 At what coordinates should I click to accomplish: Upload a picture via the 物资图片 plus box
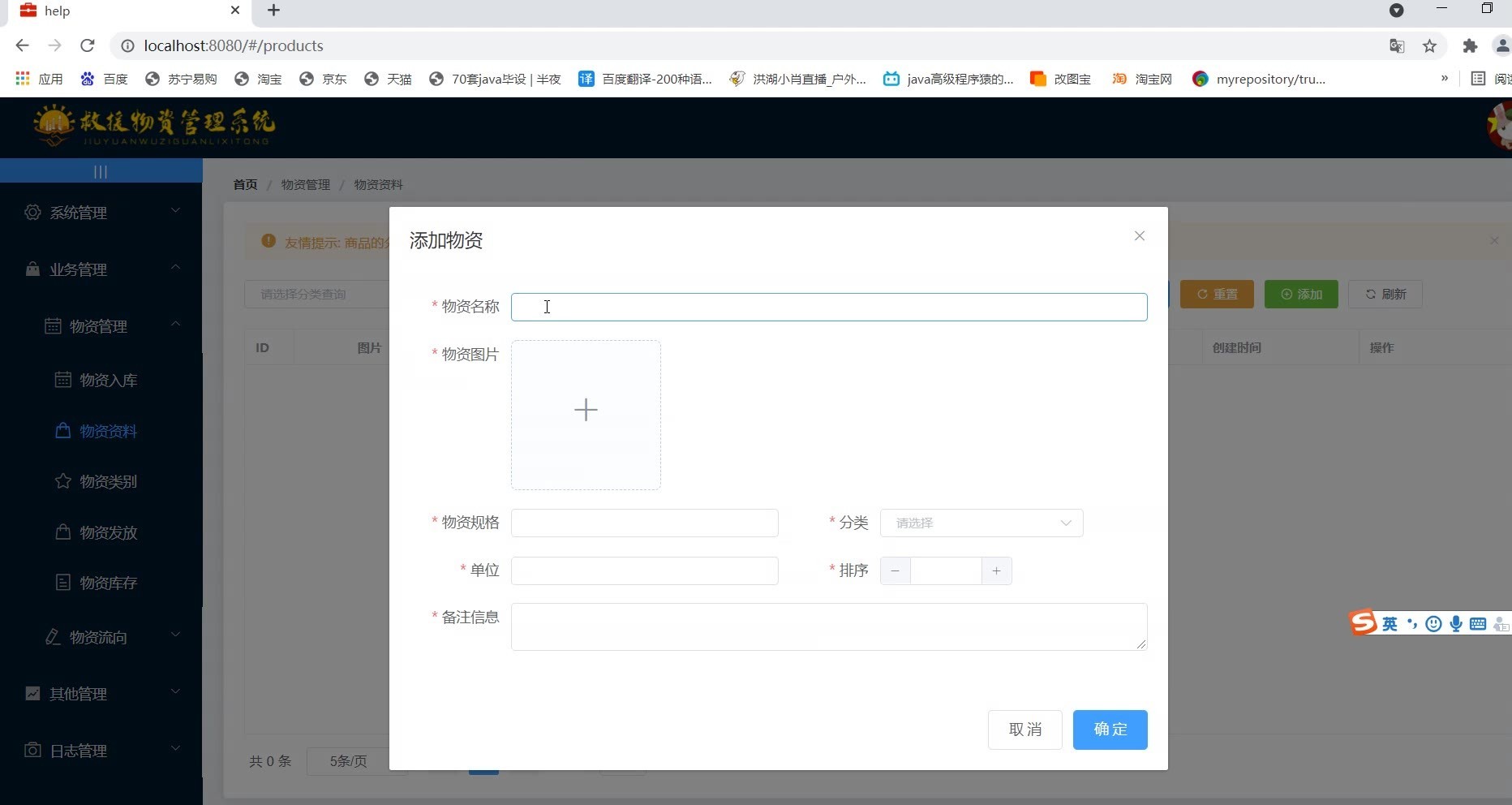click(x=586, y=415)
